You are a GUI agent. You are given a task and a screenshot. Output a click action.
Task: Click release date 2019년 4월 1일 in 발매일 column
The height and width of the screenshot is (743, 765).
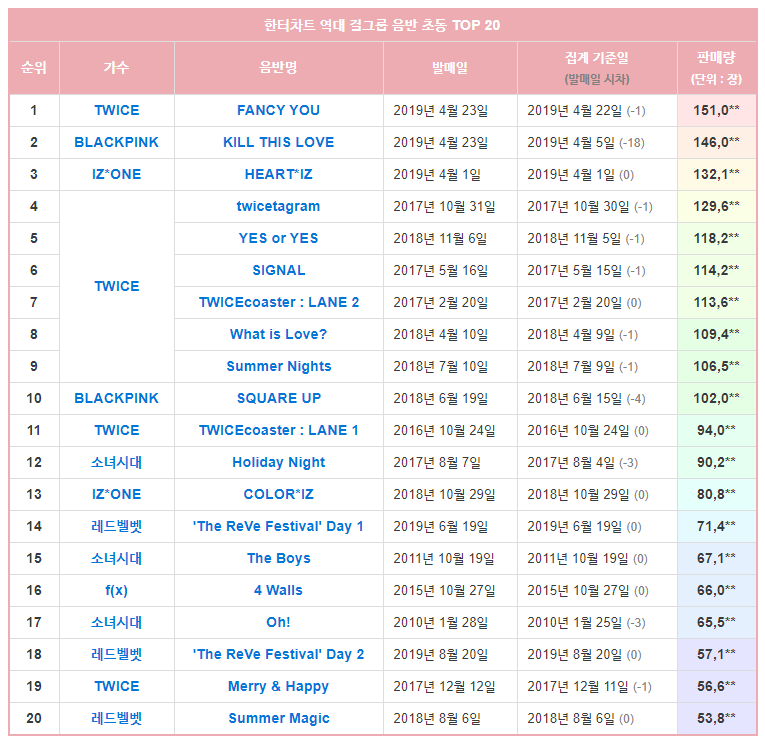pyautogui.click(x=437, y=174)
